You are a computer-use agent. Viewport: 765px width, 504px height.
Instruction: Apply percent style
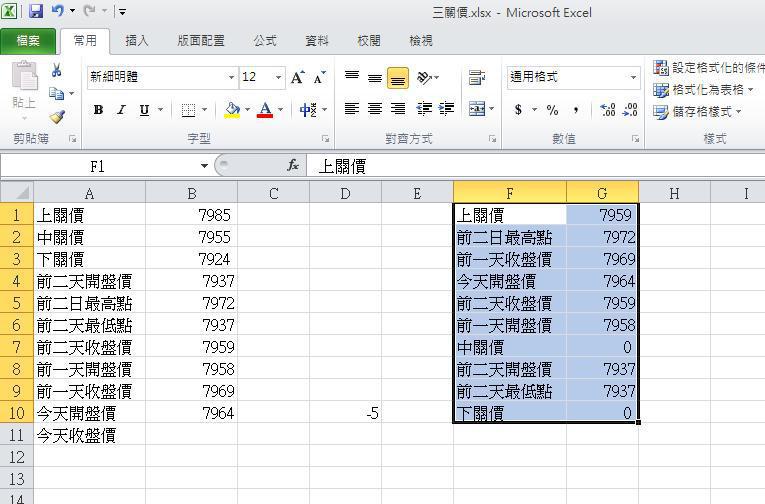tap(552, 110)
